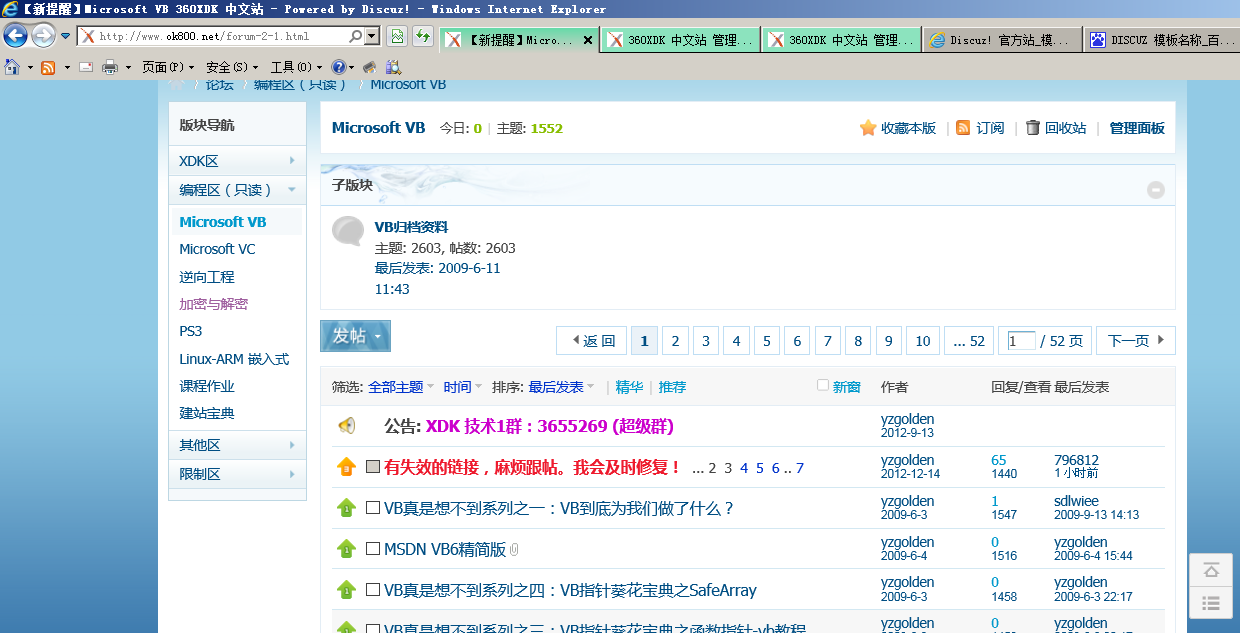Screen dimensions: 1240x633
Task: Open thread VB真是想不到系列之一
Action: [x=559, y=508]
